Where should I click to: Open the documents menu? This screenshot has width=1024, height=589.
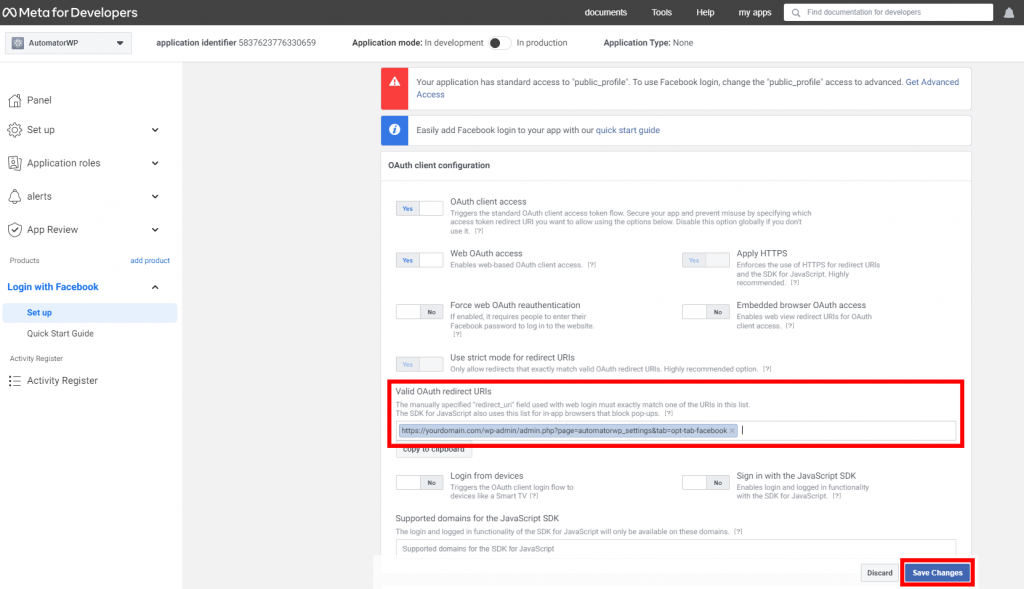coord(605,12)
